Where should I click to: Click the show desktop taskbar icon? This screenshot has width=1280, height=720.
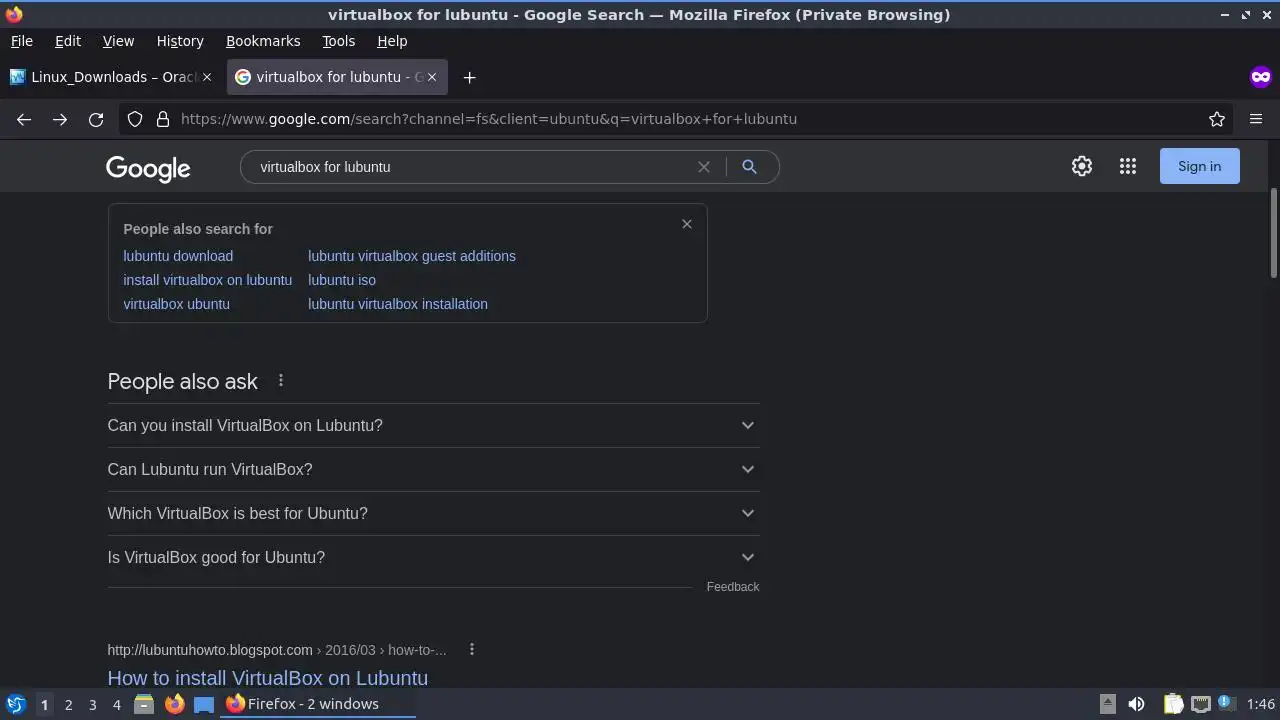[x=204, y=704]
